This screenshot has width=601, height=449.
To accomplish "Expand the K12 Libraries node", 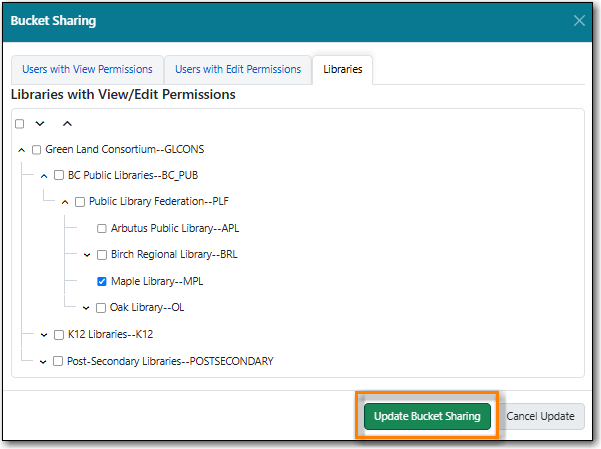I will (x=43, y=335).
